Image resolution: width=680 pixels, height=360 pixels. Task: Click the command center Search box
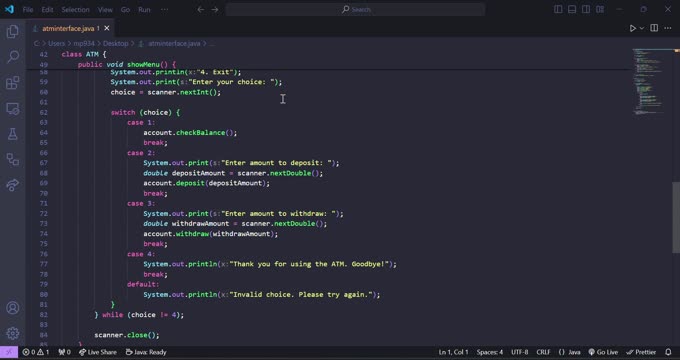click(x=355, y=10)
